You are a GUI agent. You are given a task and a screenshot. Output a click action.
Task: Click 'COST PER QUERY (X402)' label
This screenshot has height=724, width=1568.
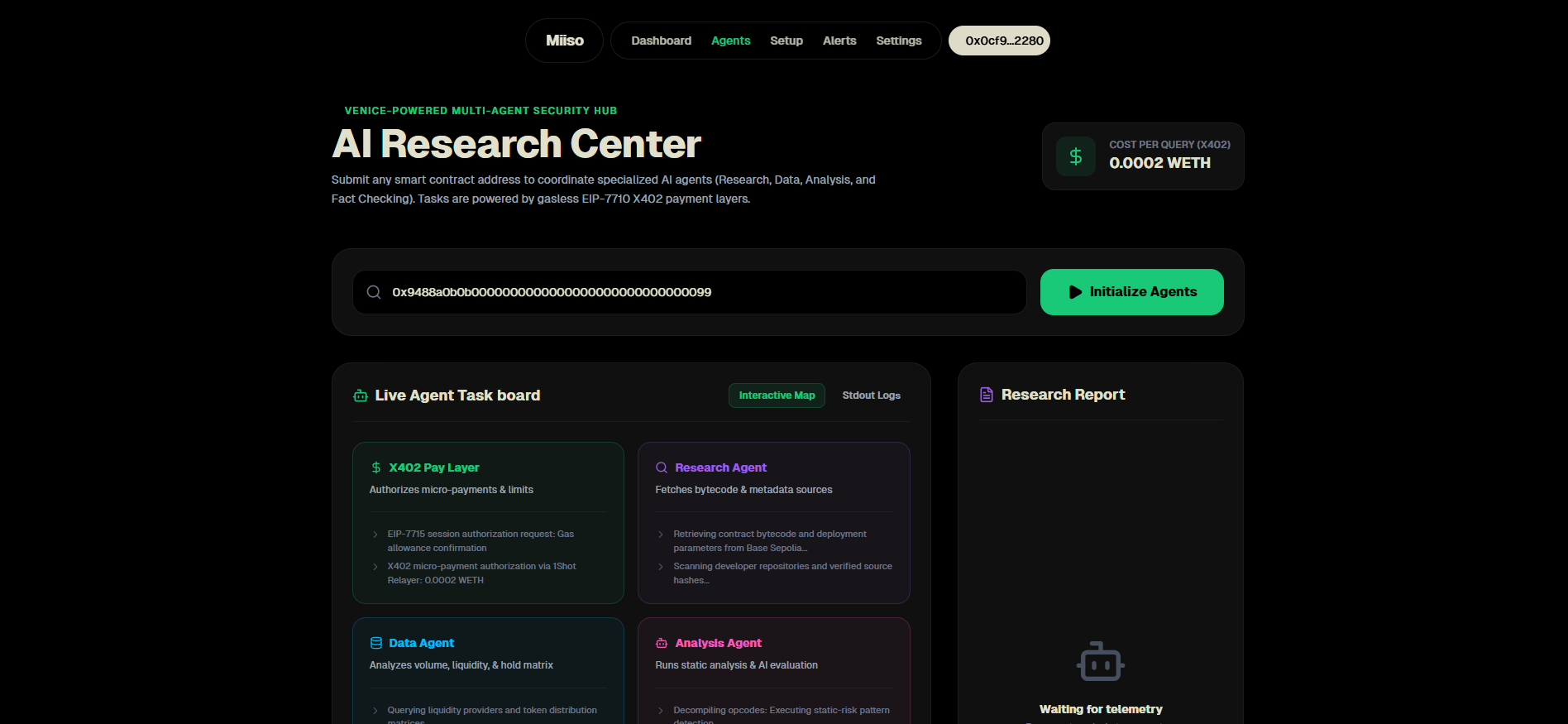pos(1169,145)
